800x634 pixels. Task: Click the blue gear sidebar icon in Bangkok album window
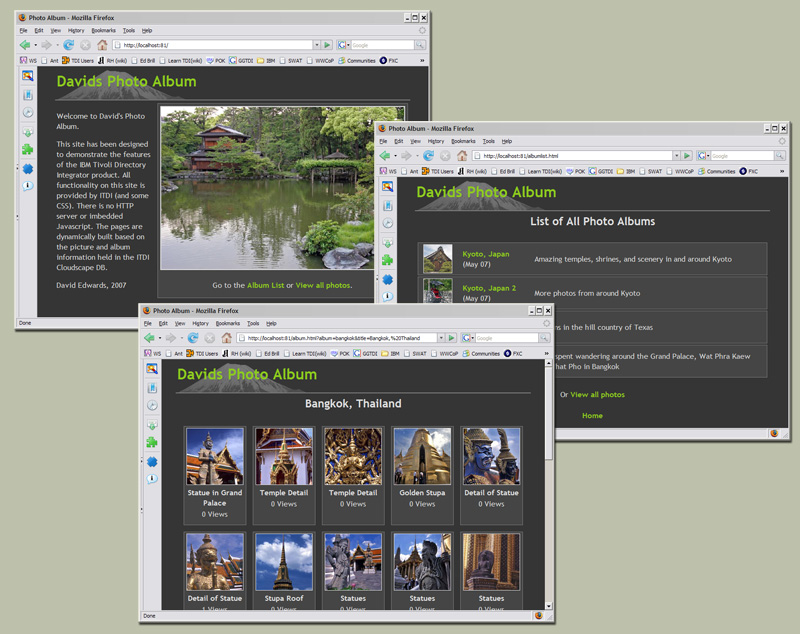coord(152,462)
